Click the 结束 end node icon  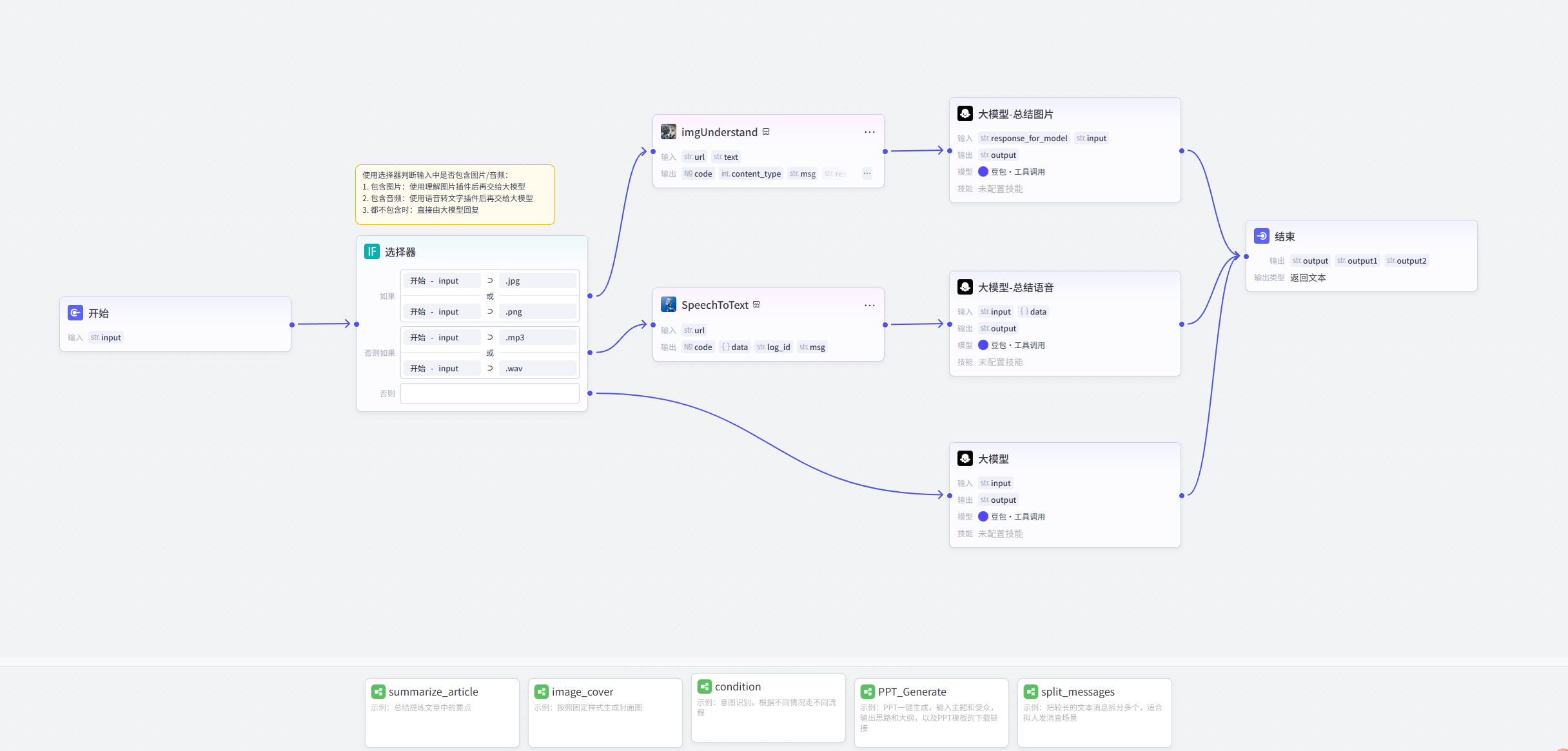(x=1262, y=236)
